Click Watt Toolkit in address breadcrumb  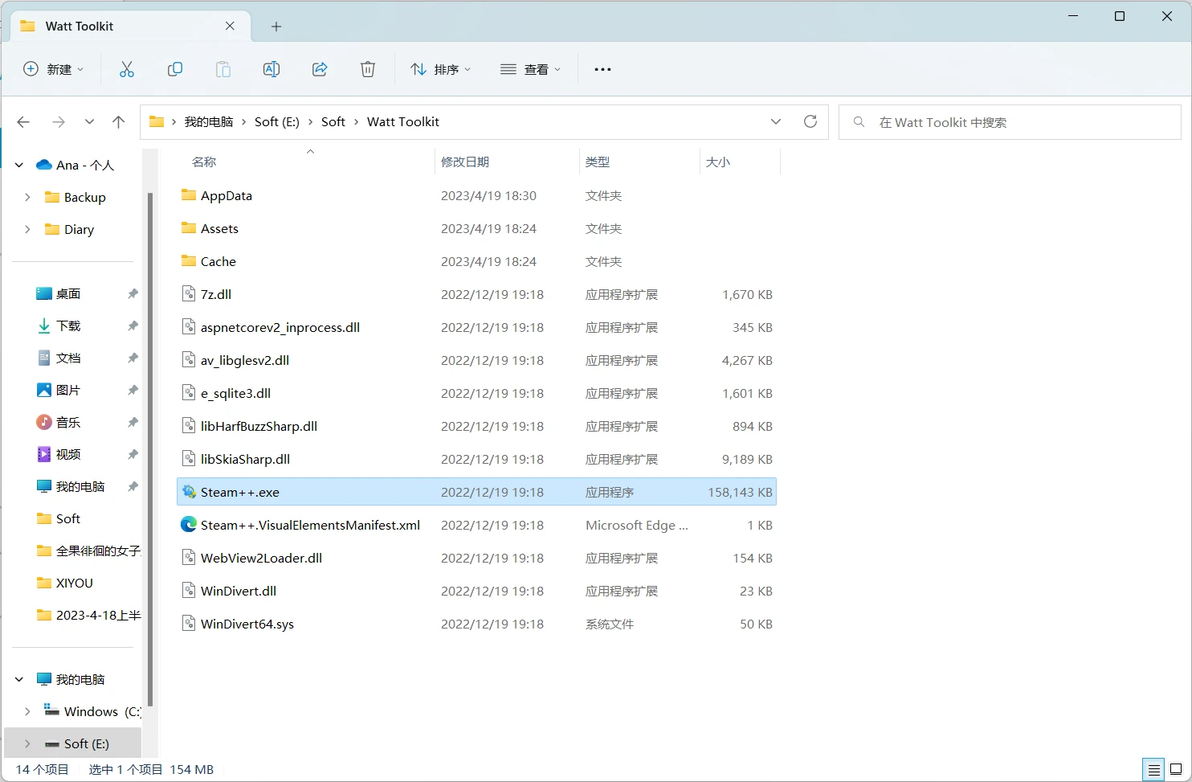click(x=403, y=122)
